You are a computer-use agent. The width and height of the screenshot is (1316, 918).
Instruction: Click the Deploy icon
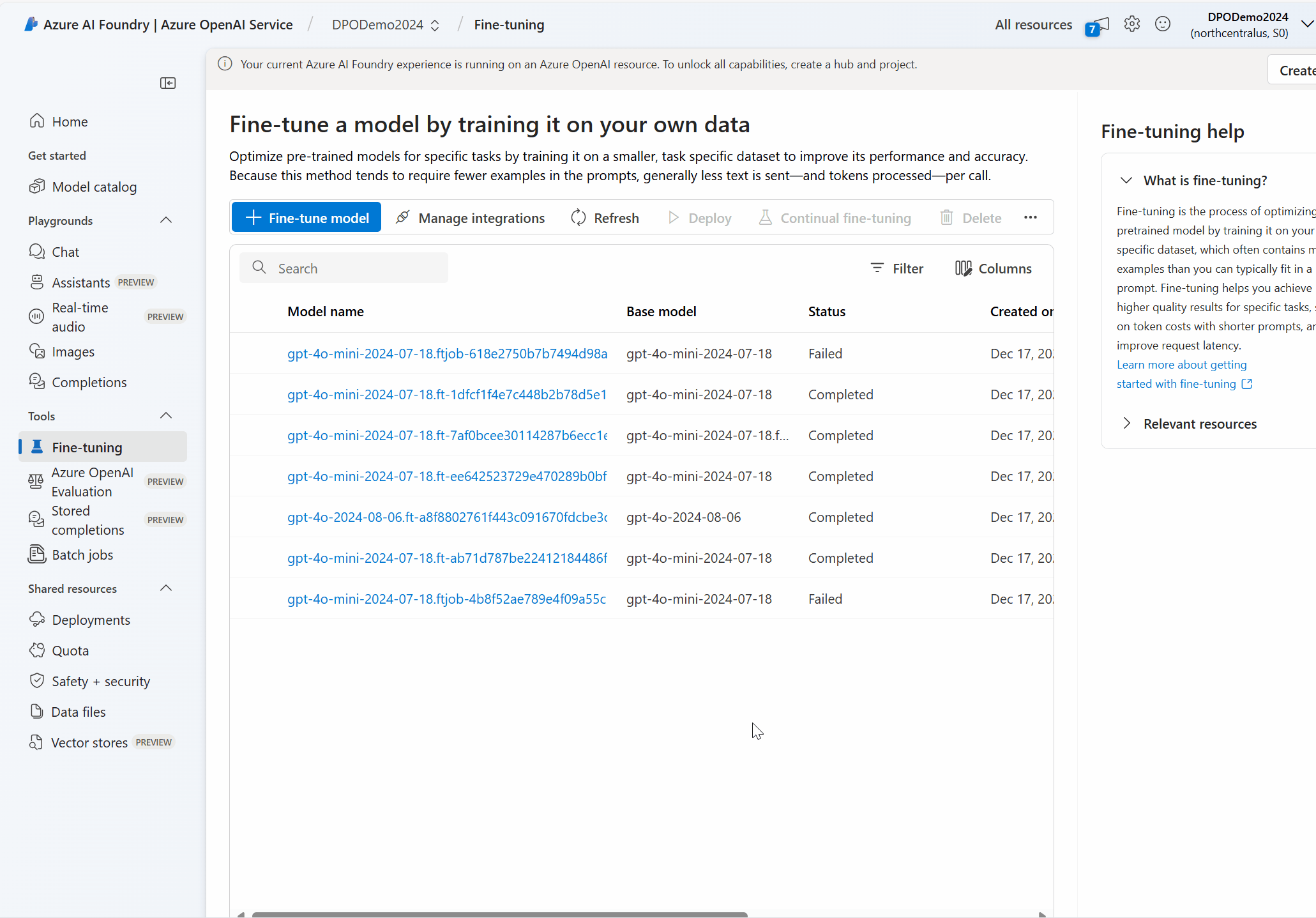pos(673,218)
